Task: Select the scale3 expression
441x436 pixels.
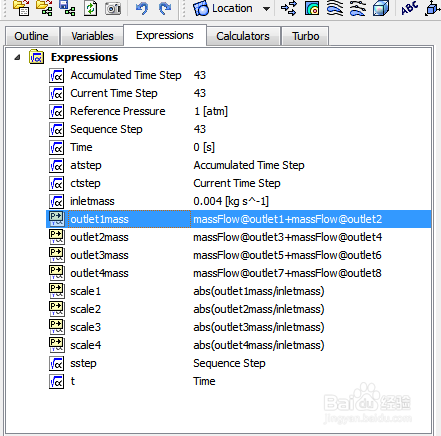Action: 86,327
